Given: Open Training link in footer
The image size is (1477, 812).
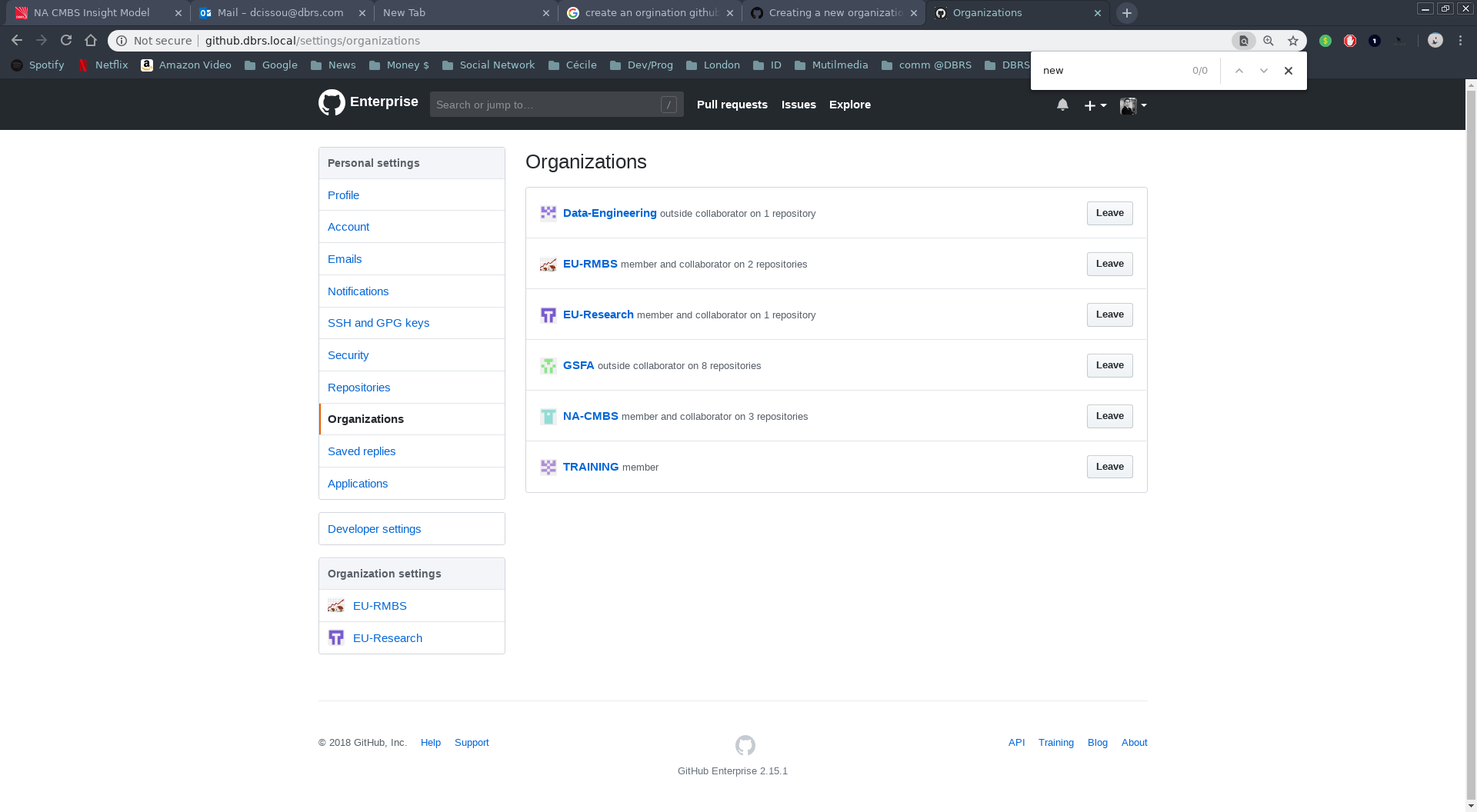Looking at the screenshot, I should [x=1055, y=742].
